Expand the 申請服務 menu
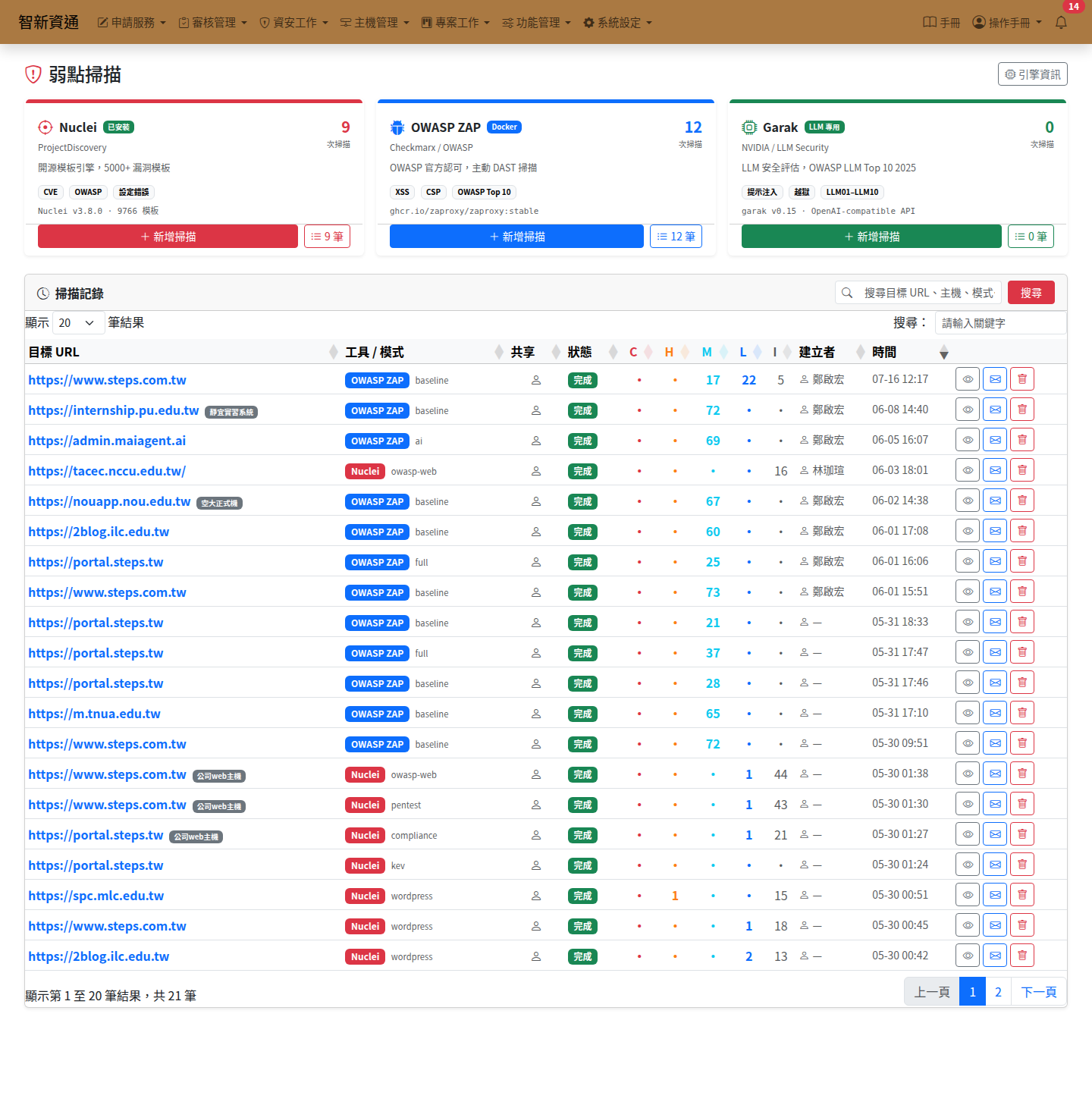 pyautogui.click(x=132, y=23)
